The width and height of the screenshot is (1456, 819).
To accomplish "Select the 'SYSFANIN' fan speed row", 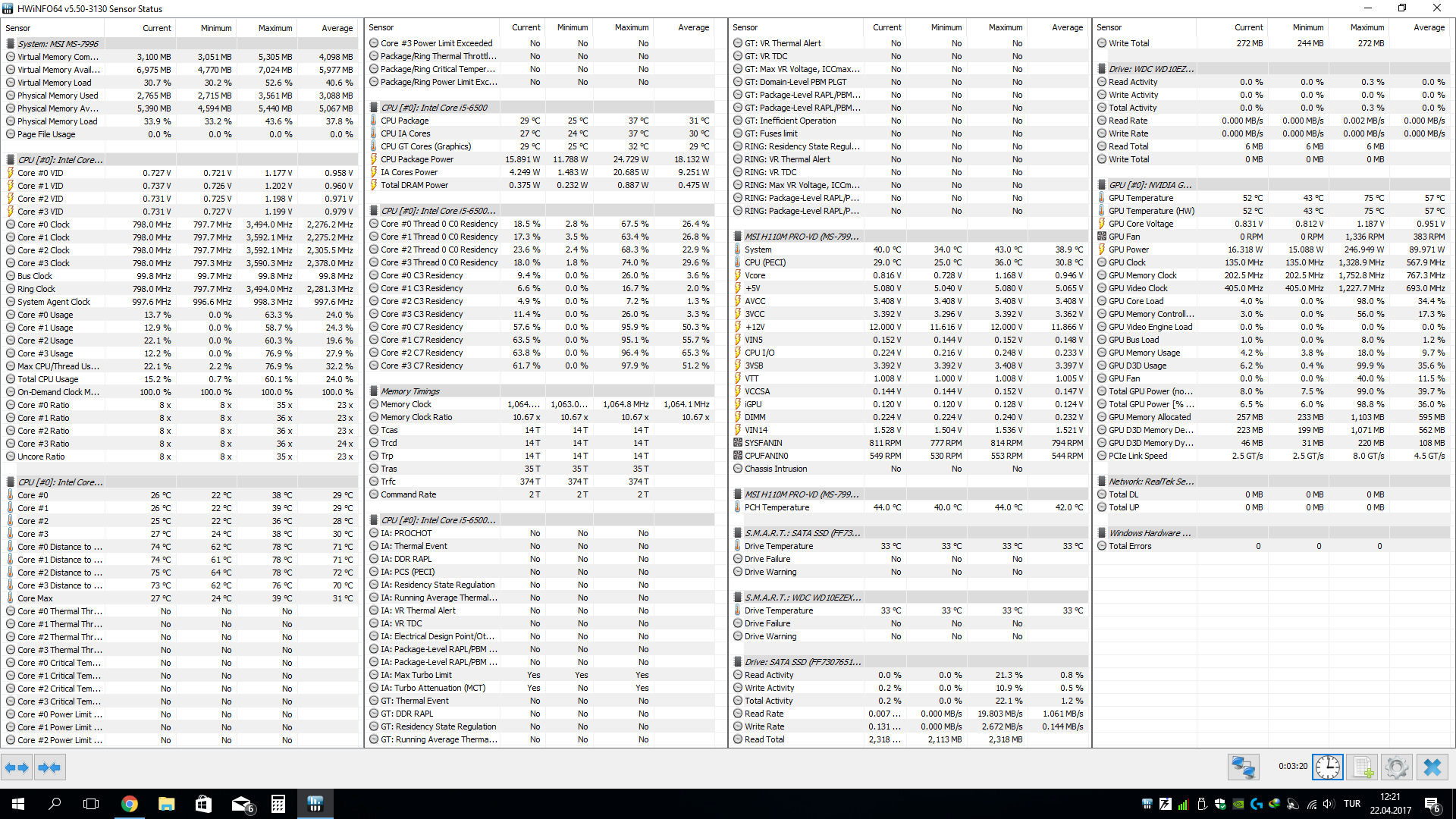I will 910,443.
